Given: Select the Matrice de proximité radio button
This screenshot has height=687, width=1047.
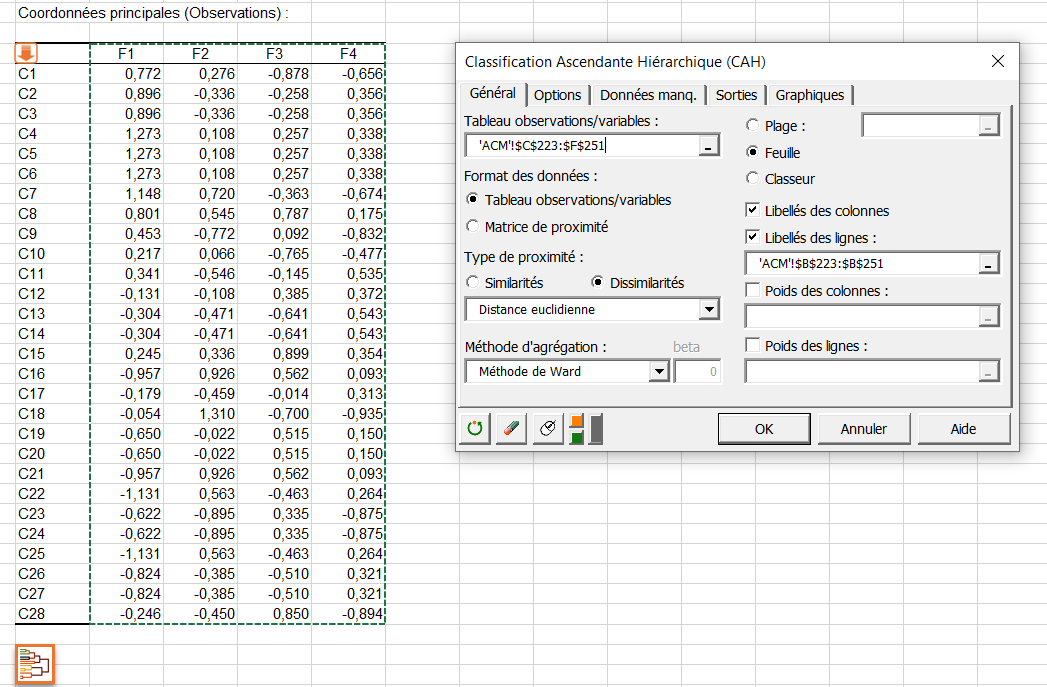Looking at the screenshot, I should [x=474, y=227].
